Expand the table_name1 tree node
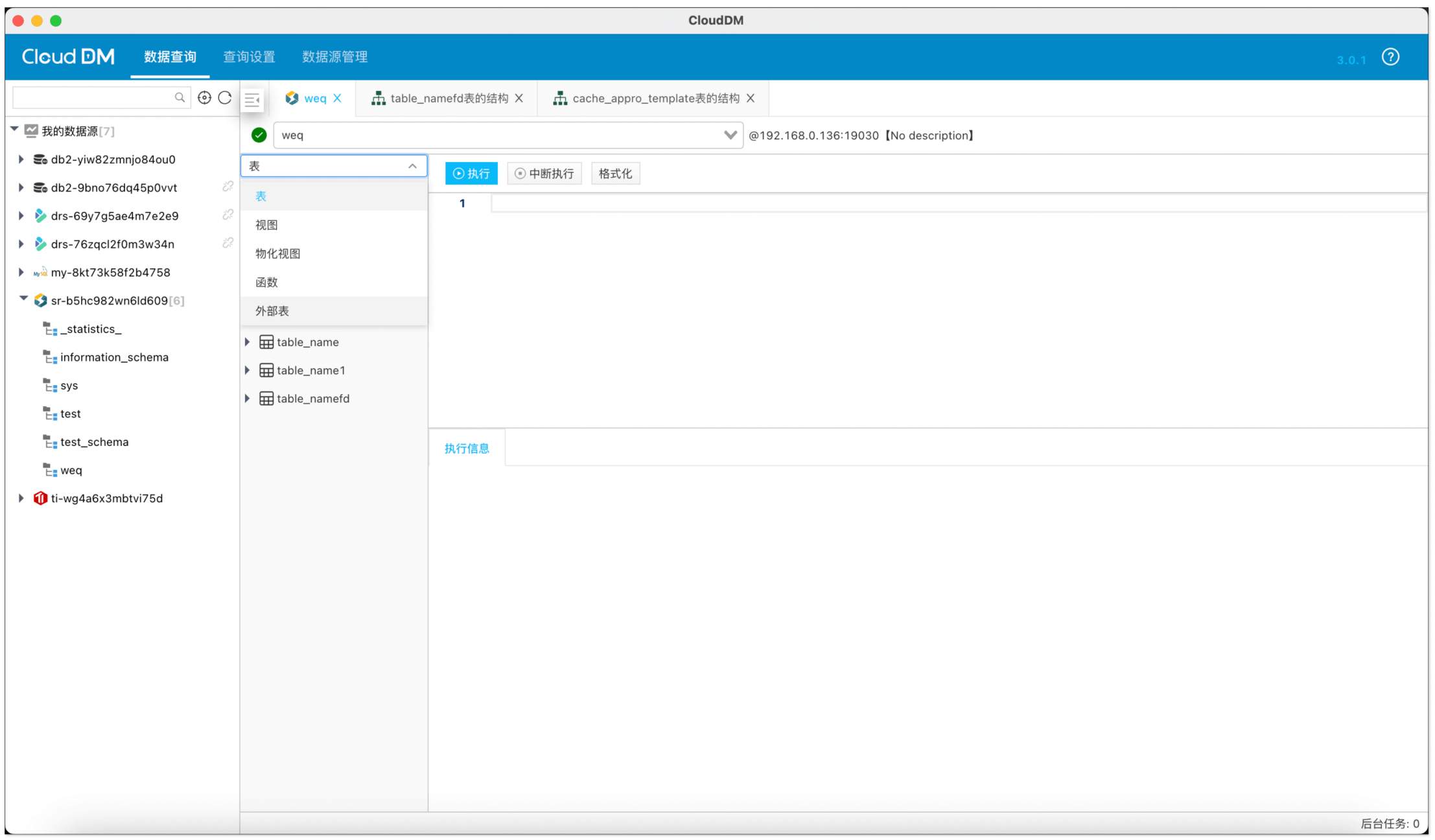 click(x=248, y=370)
